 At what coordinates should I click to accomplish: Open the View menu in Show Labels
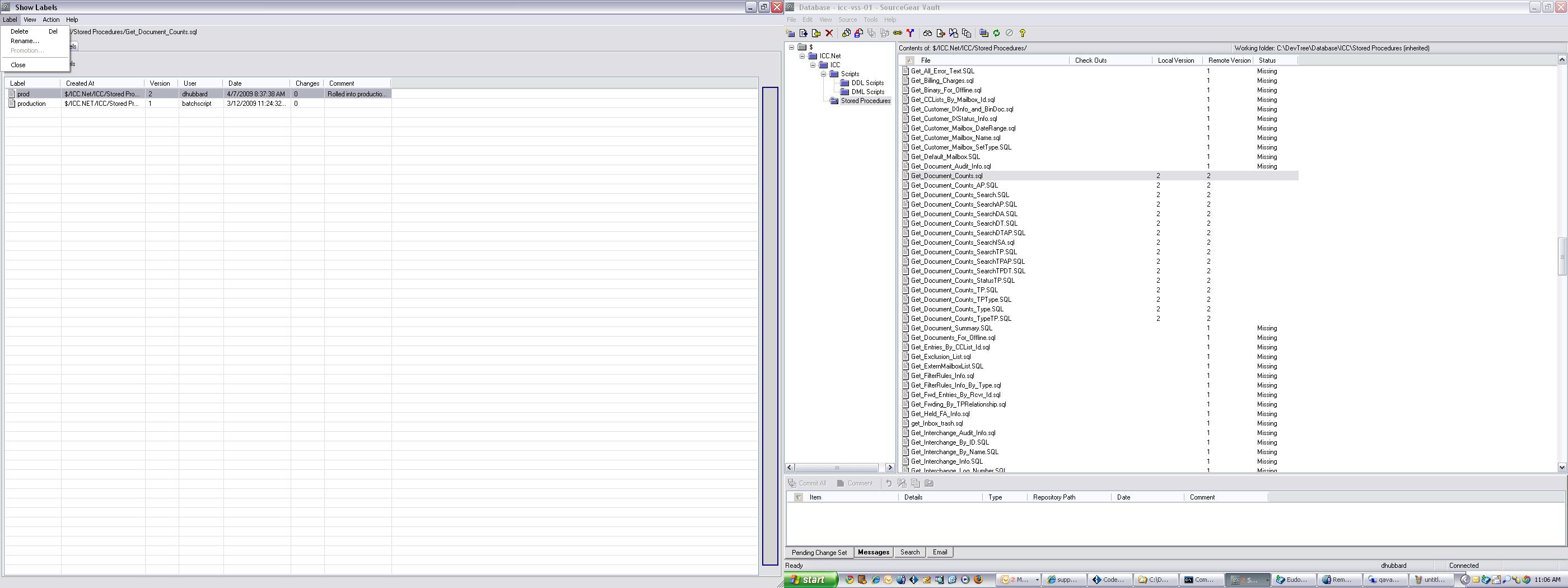pyautogui.click(x=30, y=20)
